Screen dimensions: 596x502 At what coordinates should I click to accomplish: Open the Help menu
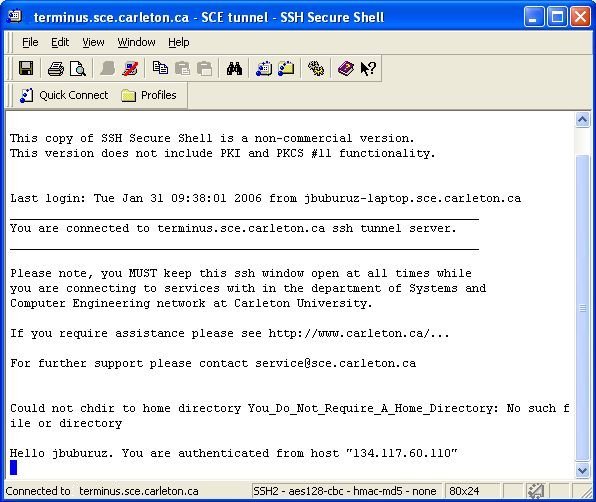coord(179,42)
